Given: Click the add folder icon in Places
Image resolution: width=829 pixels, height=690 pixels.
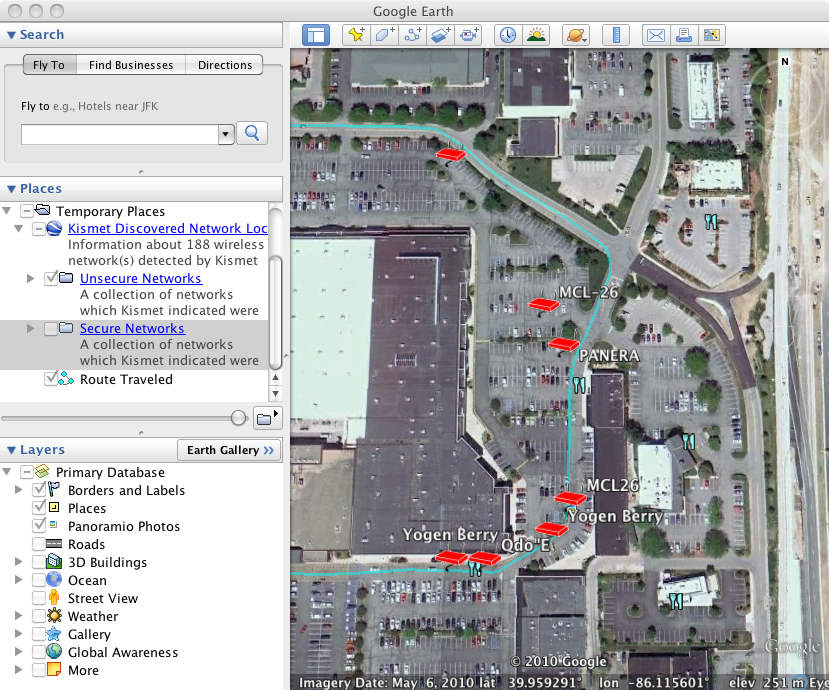Looking at the screenshot, I should click(x=267, y=418).
